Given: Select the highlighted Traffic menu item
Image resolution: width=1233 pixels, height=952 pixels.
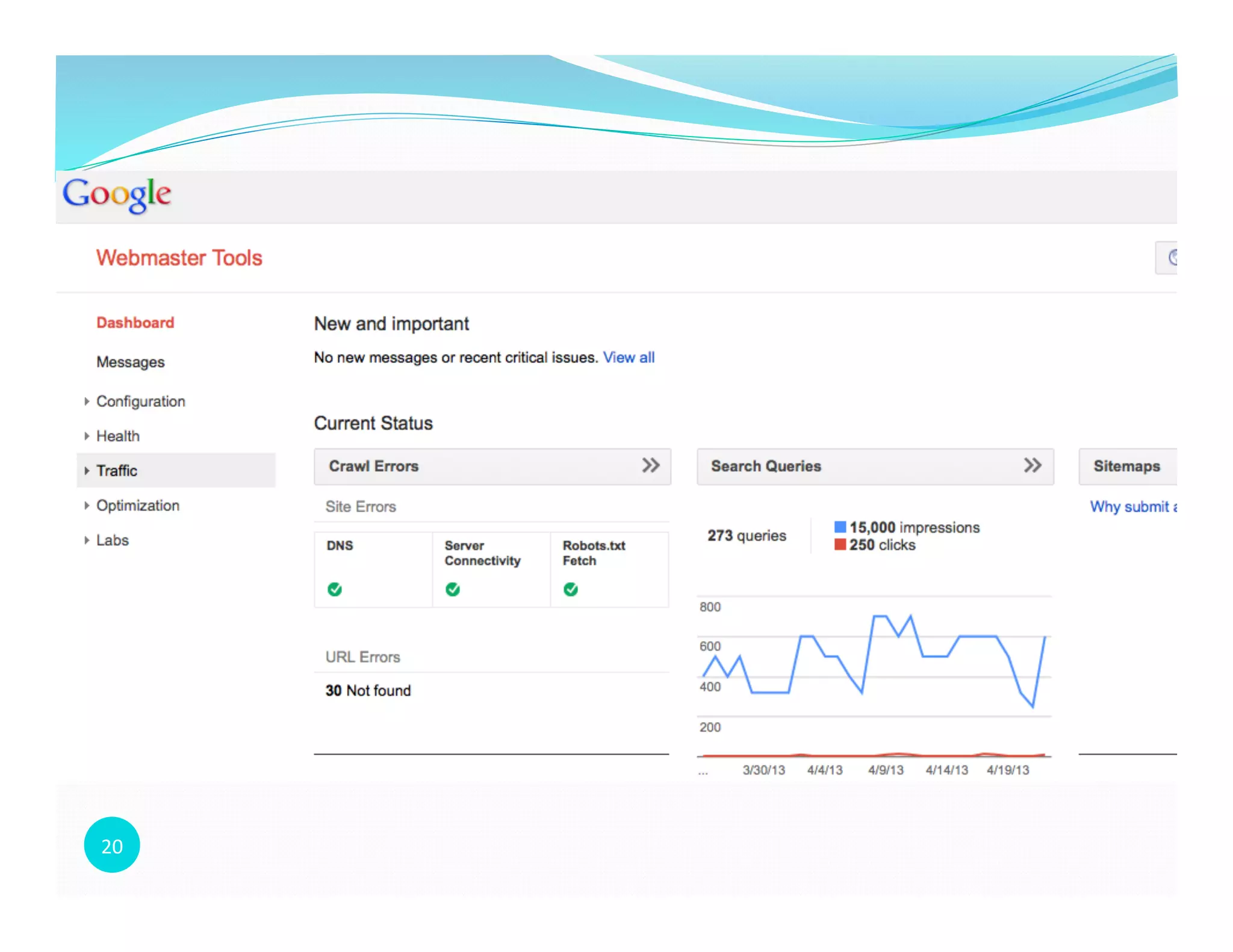Looking at the screenshot, I should tap(117, 471).
